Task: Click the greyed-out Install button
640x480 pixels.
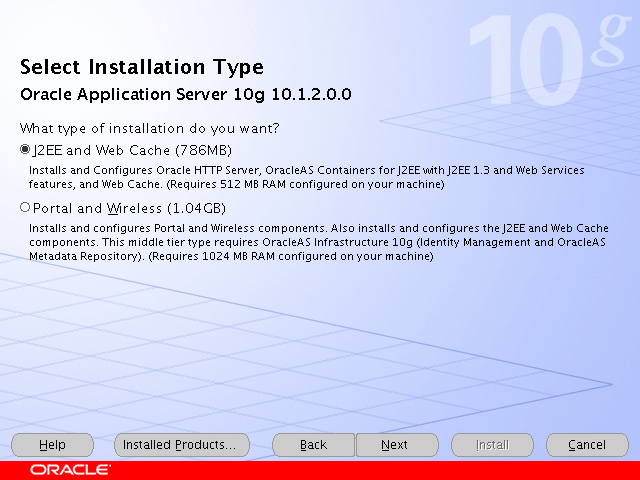Action: (x=492, y=444)
